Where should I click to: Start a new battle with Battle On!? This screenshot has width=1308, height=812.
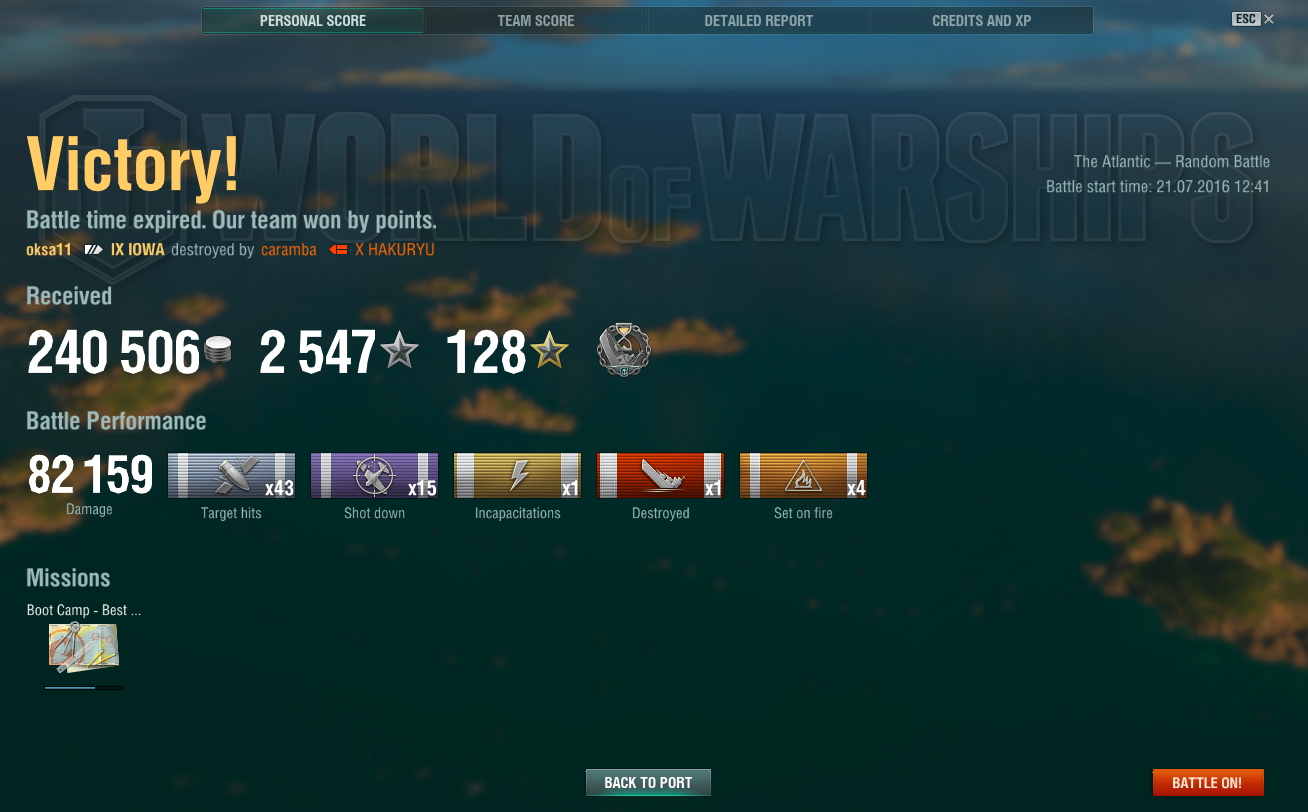[1208, 783]
